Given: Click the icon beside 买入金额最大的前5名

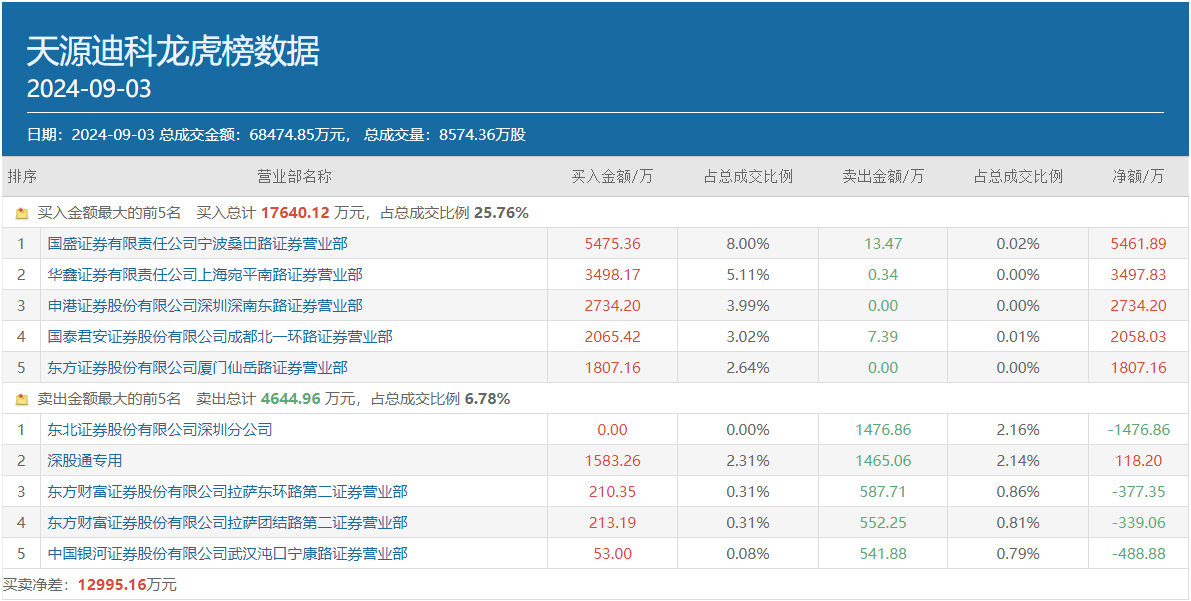Looking at the screenshot, I should 22,213.
